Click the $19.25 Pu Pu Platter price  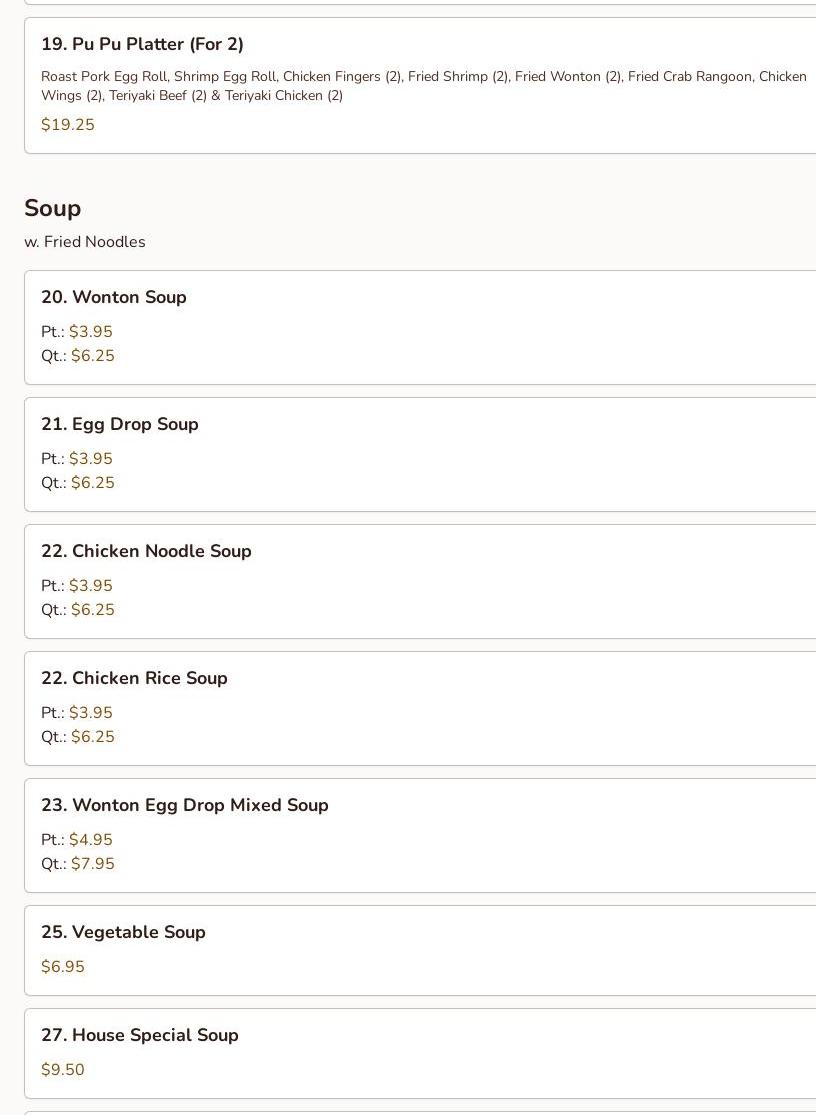[68, 125]
